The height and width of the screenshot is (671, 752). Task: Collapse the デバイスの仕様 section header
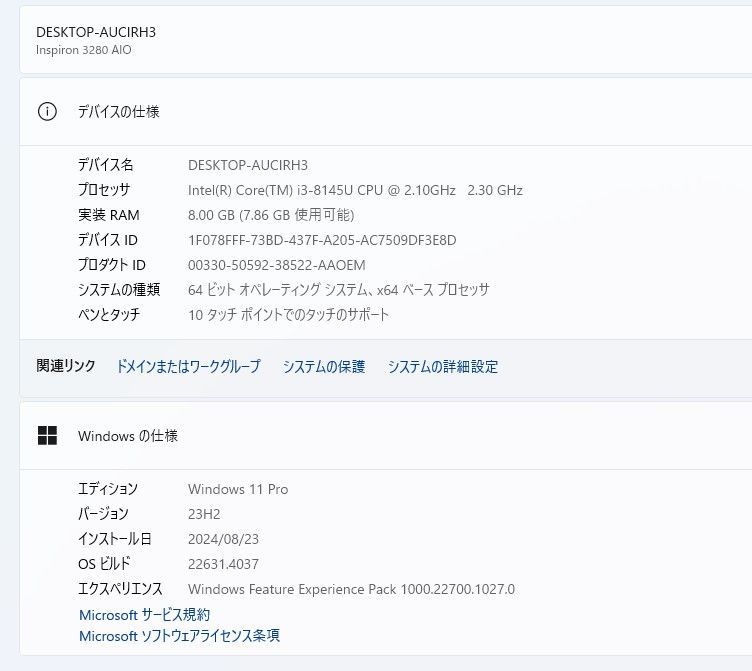click(x=386, y=112)
